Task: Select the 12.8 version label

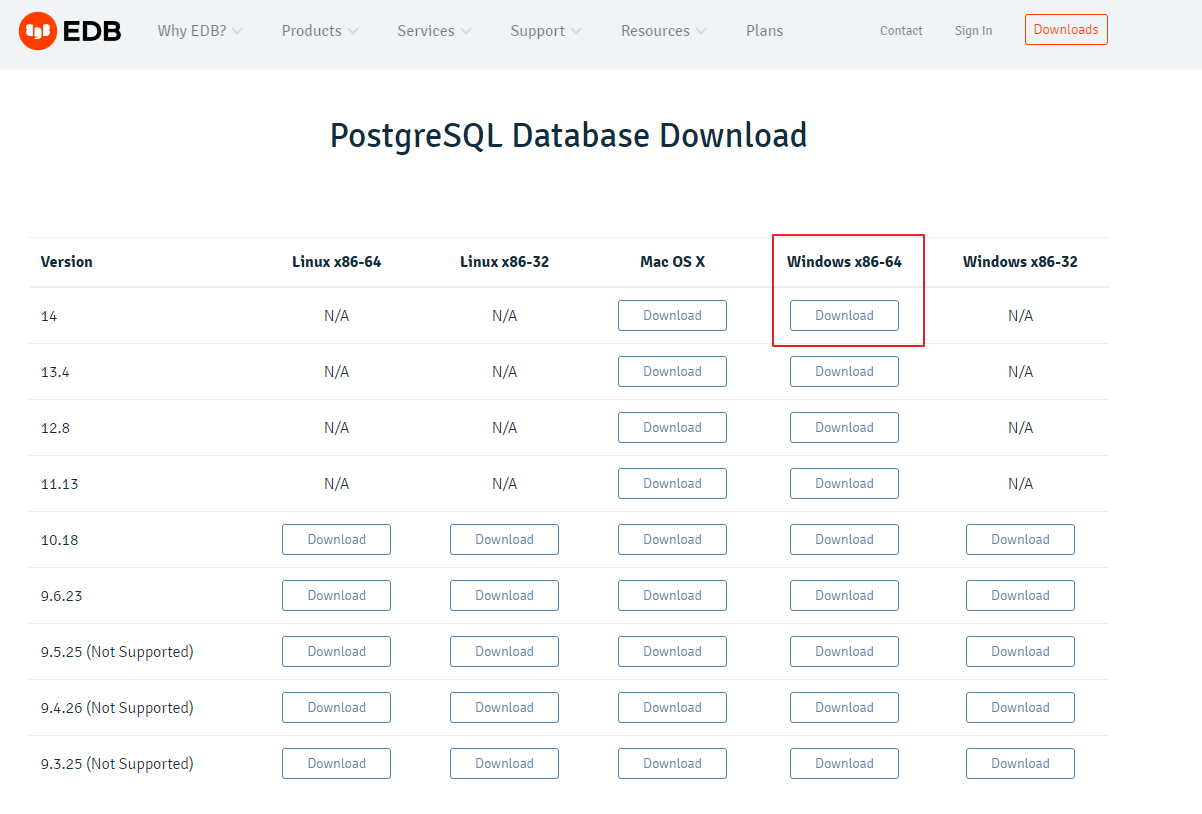Action: (55, 428)
